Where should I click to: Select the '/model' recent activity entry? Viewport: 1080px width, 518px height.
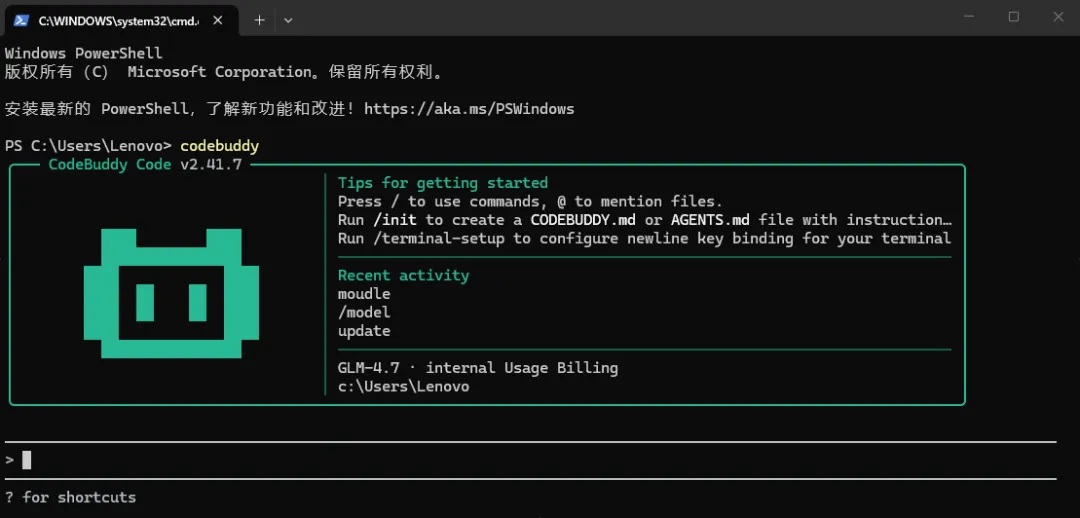coord(364,313)
